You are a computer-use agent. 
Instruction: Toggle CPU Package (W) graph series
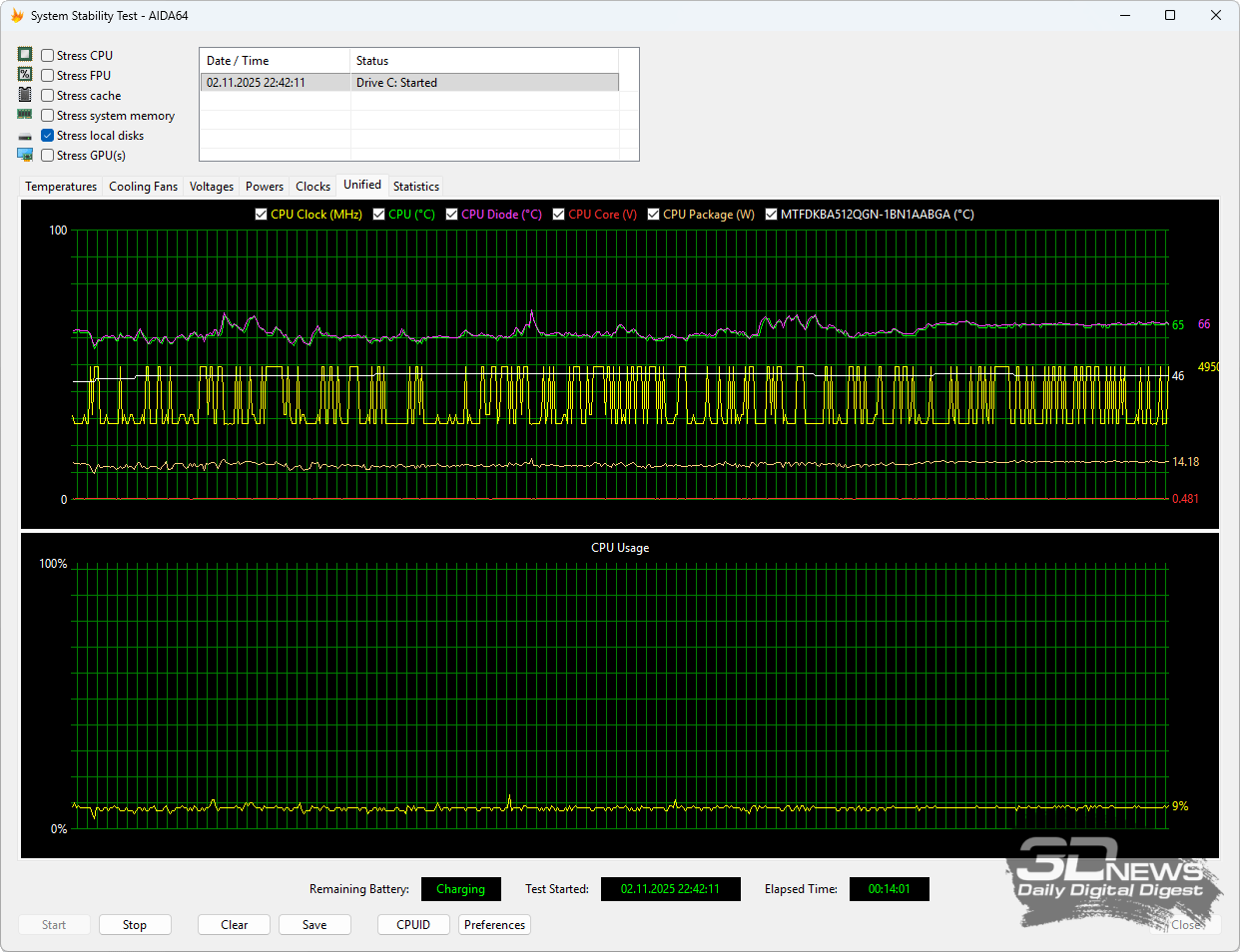click(654, 215)
